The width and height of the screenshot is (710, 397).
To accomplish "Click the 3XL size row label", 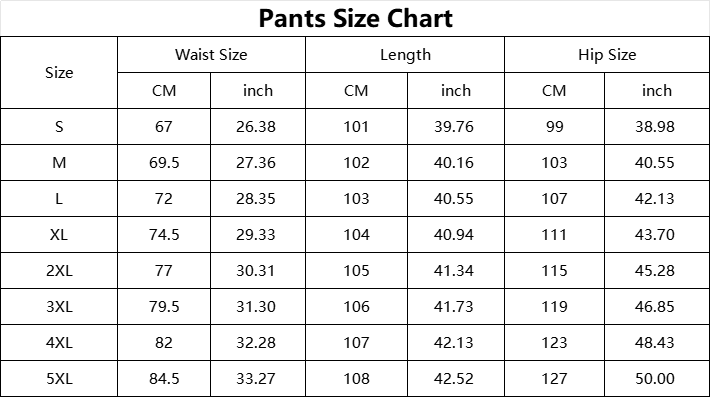I will pos(59,306).
